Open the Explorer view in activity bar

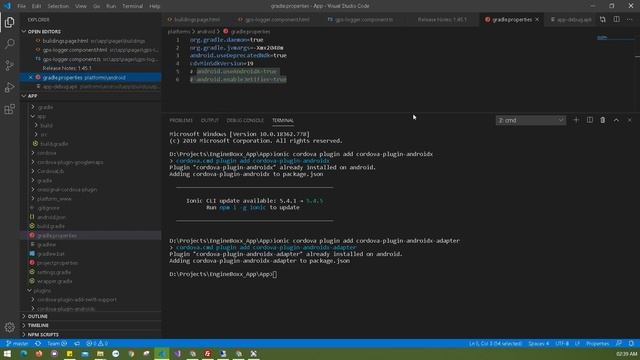click(9, 22)
